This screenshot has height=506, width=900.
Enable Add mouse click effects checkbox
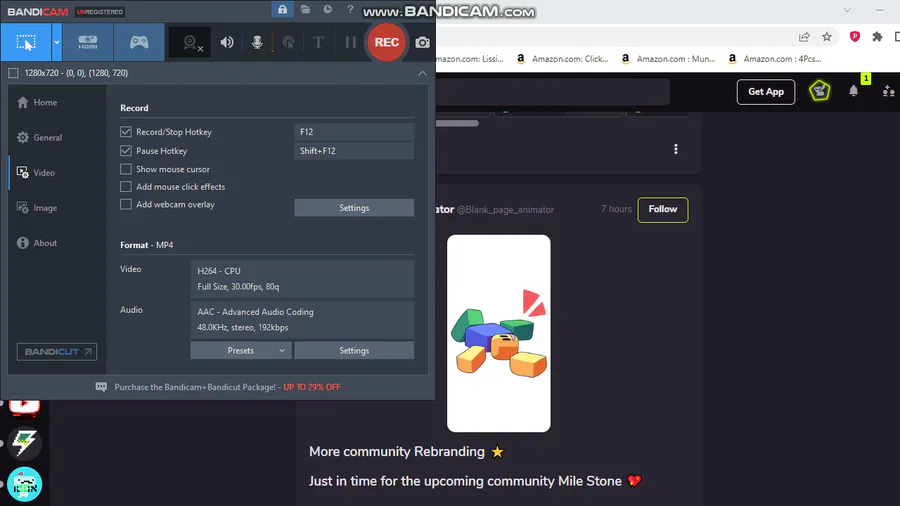126,186
